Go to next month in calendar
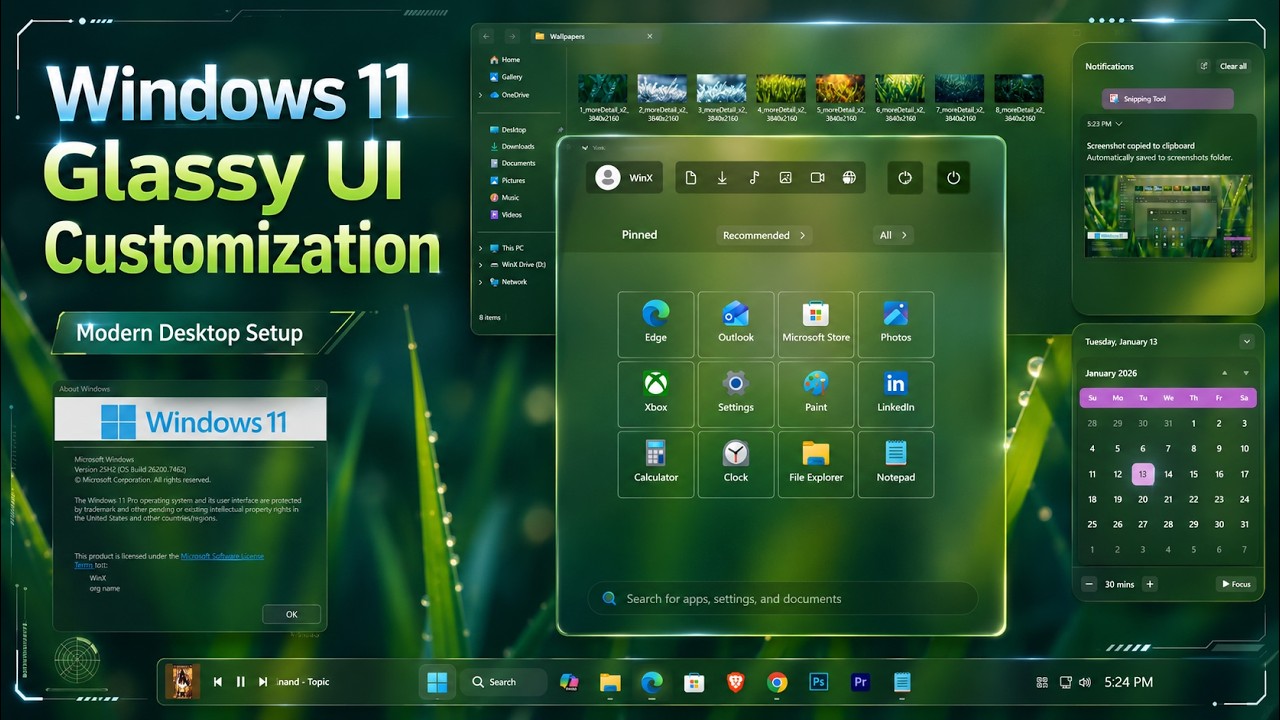Image resolution: width=1280 pixels, height=720 pixels. [1247, 373]
